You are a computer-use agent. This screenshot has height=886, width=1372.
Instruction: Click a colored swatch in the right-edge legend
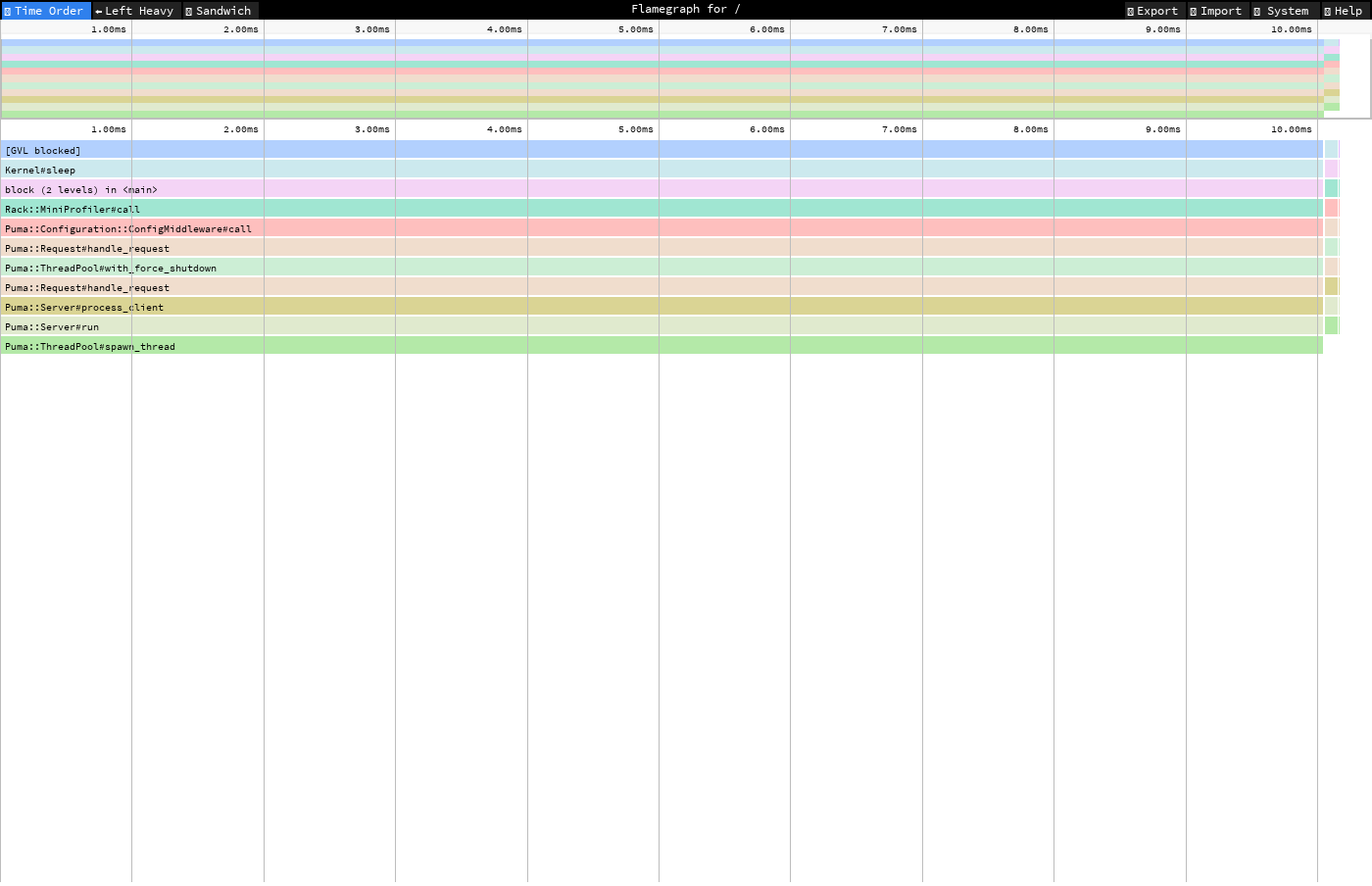pos(1330,150)
